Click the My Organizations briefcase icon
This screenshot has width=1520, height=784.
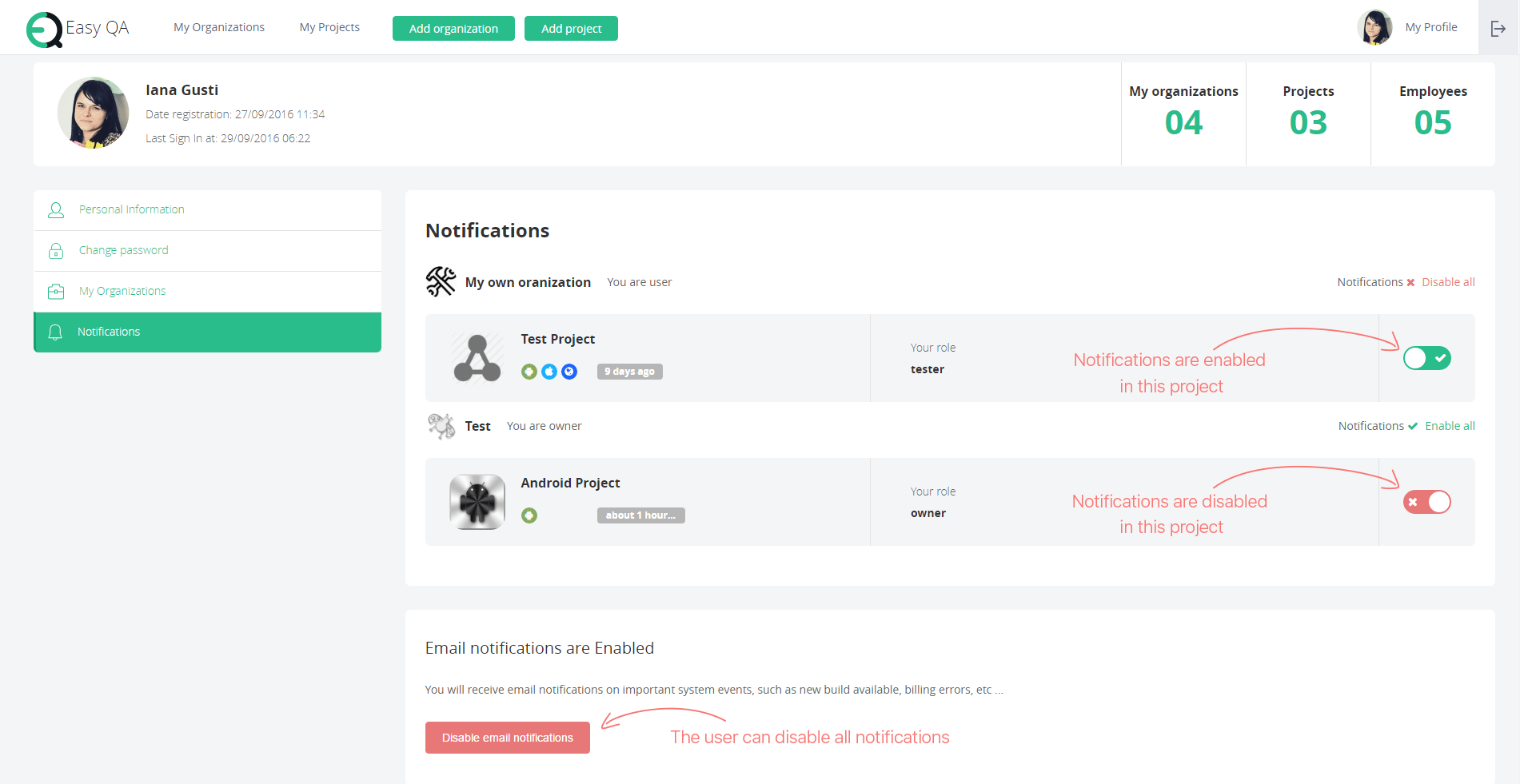tap(56, 292)
